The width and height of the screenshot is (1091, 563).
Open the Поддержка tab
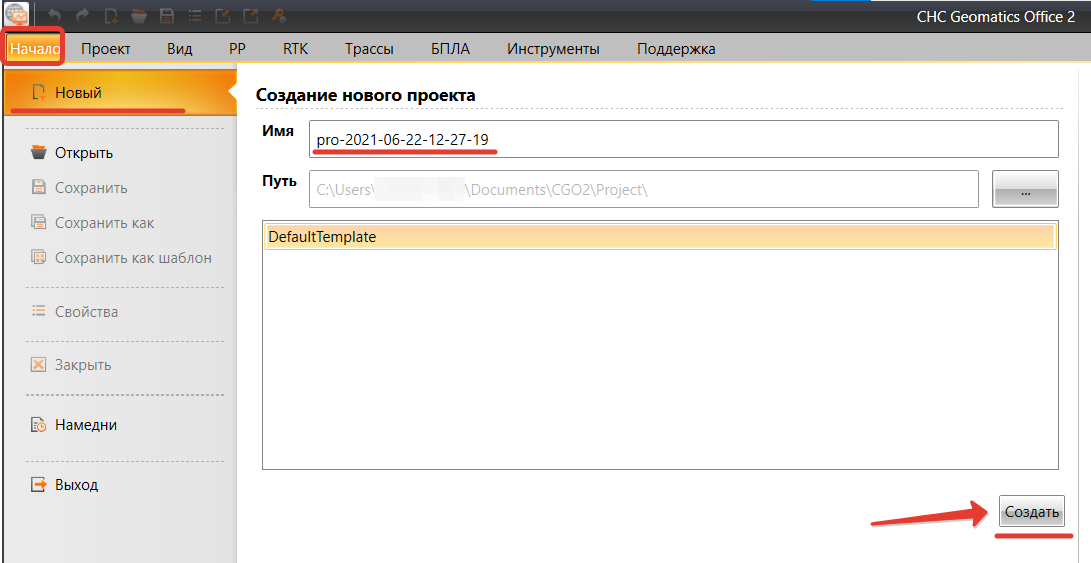coord(676,49)
